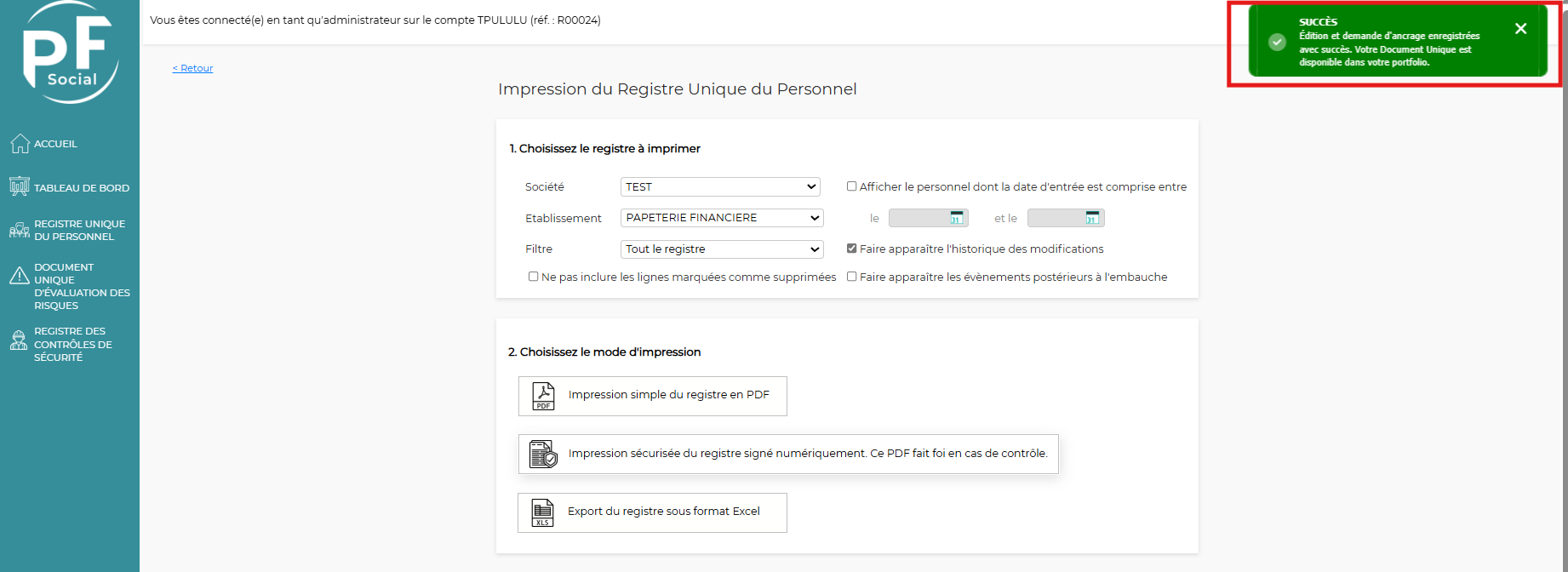This screenshot has width=1568, height=572.
Task: Click Export du registre sous format Excel
Action: [663, 512]
